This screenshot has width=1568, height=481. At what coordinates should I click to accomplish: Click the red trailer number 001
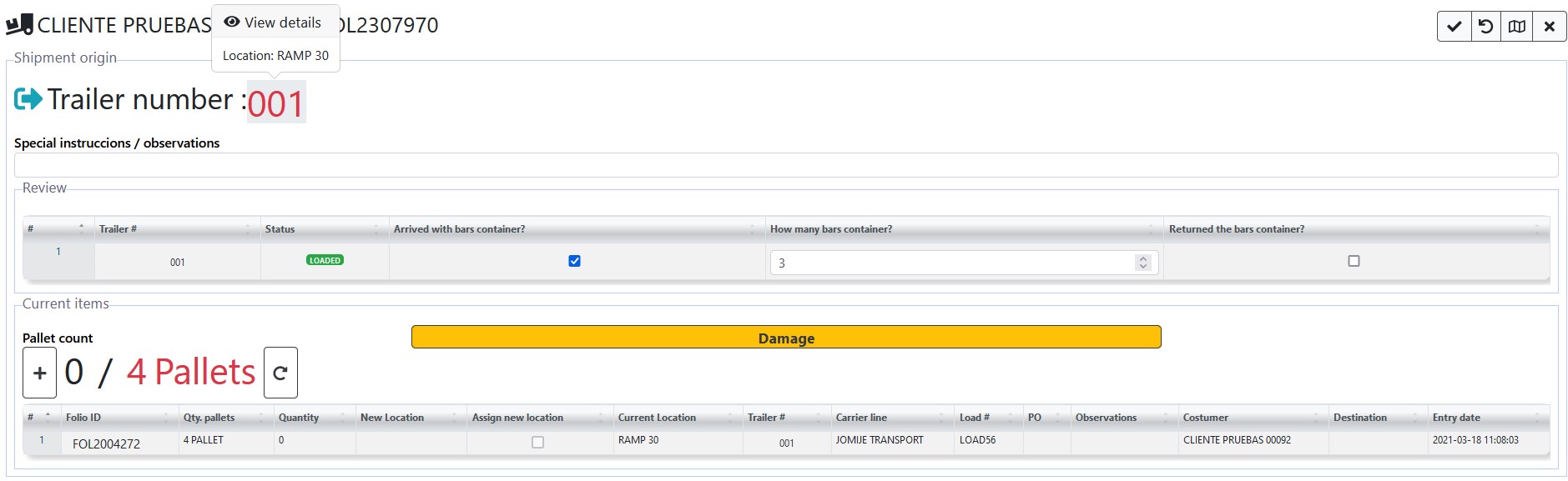(x=276, y=103)
